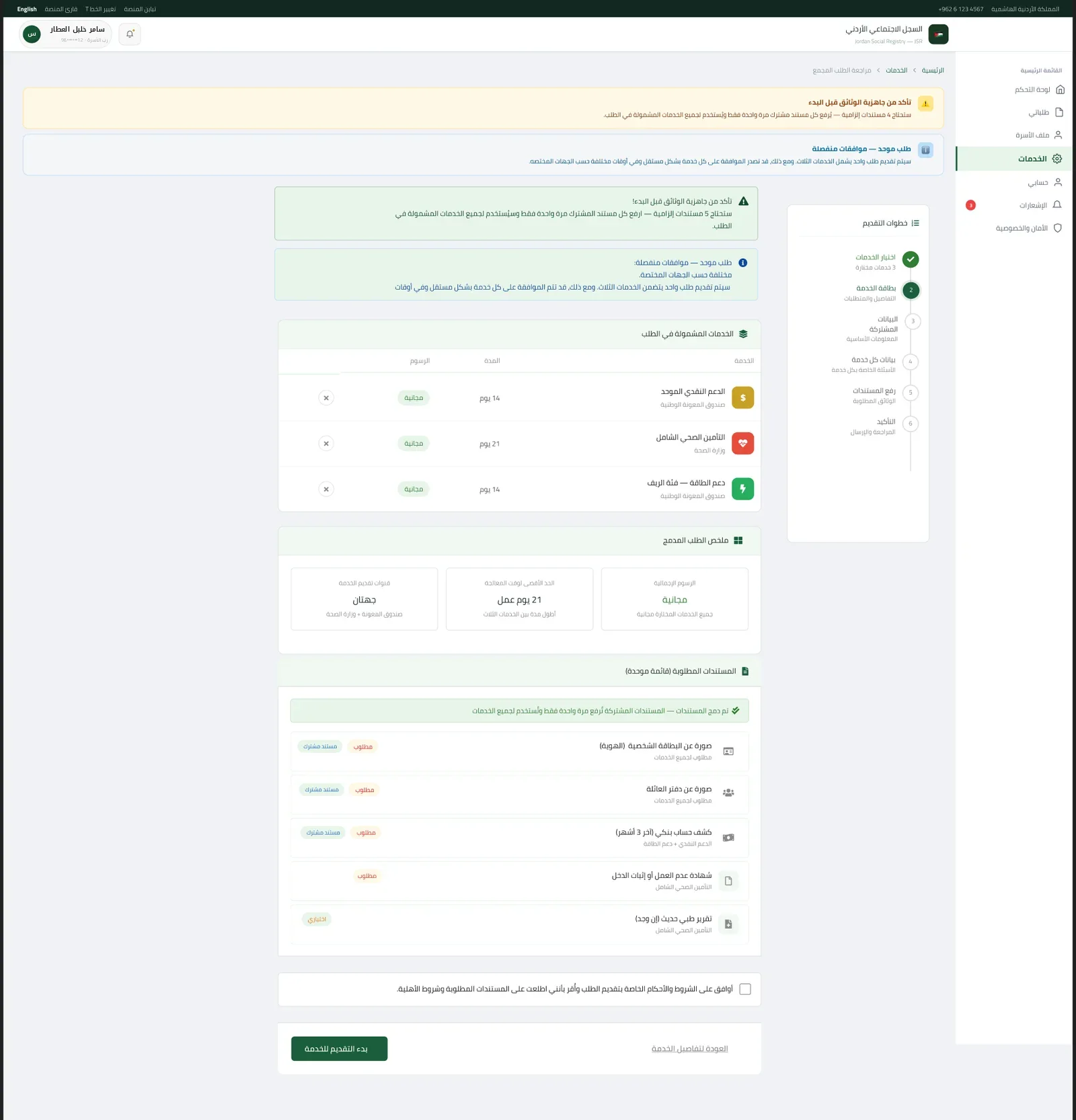Click قارئ المنصة reader option
Image resolution: width=1076 pixels, height=1120 pixels.
[x=61, y=9]
